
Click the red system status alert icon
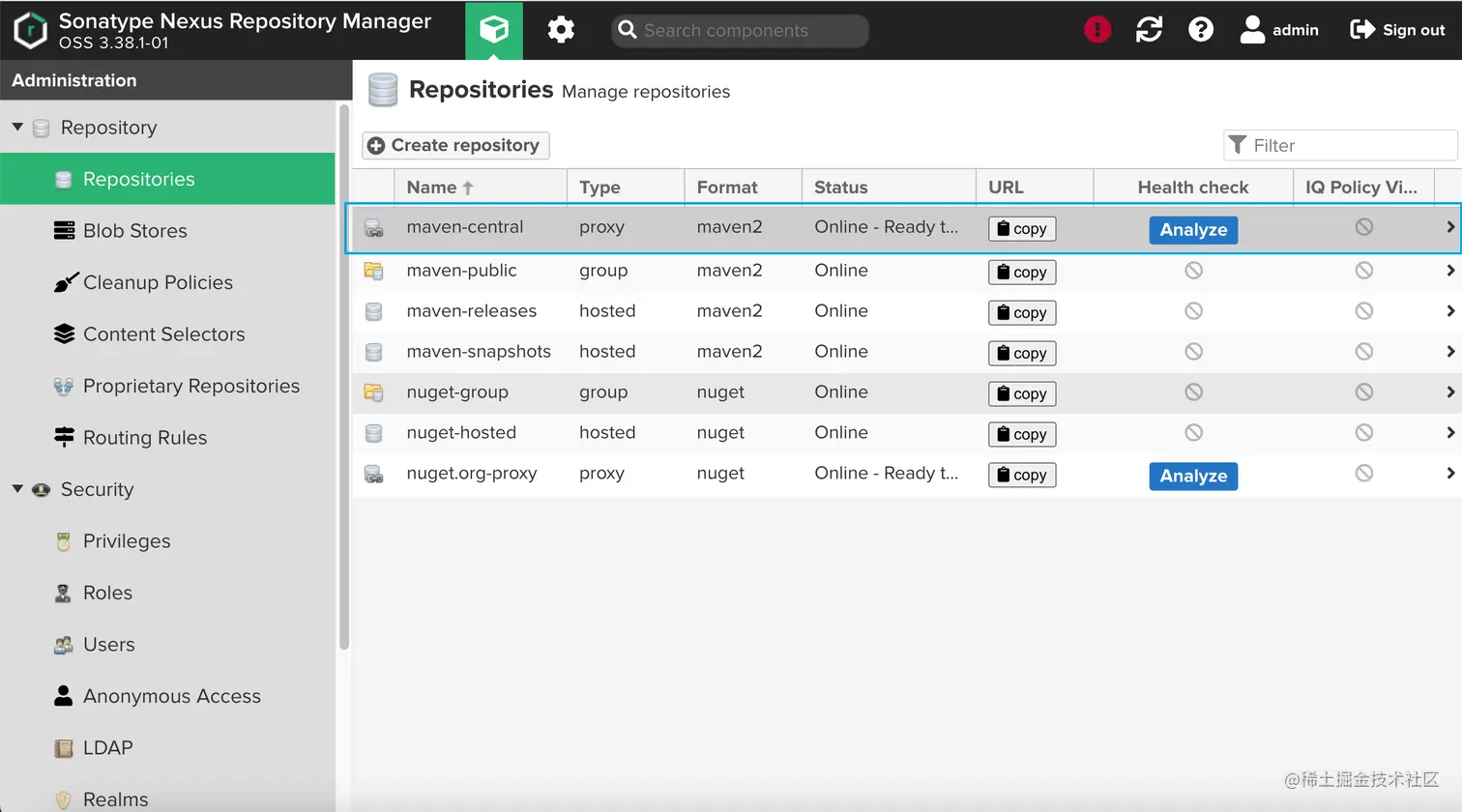(1097, 30)
